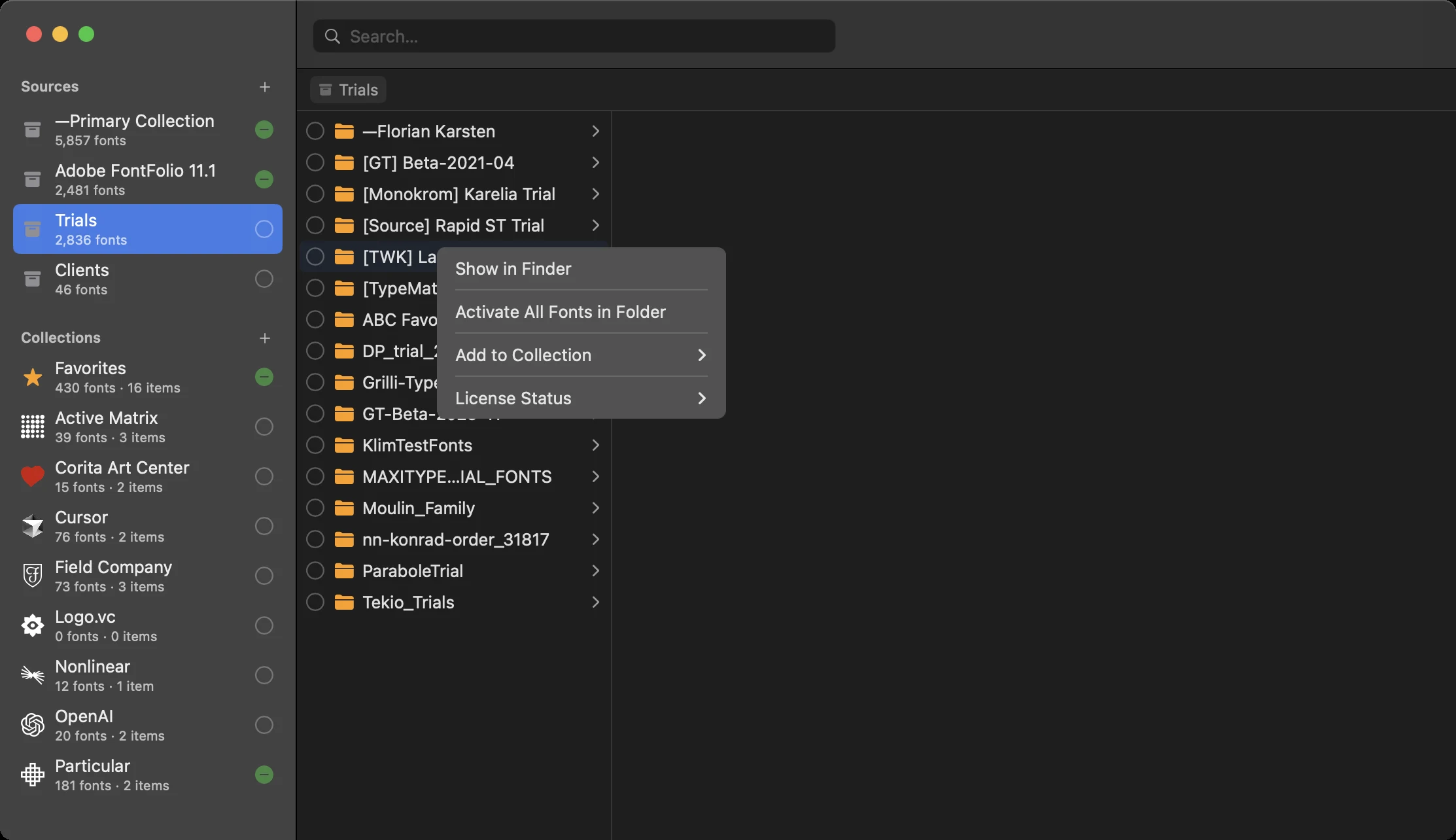The width and height of the screenshot is (1456, 840).
Task: Click the Field Company shield icon
Action: tap(32, 576)
